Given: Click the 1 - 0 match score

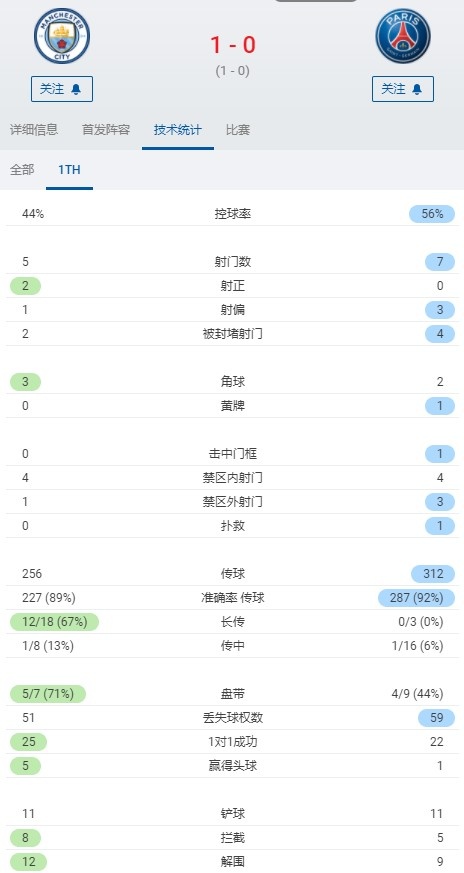Looking at the screenshot, I should 233,45.
